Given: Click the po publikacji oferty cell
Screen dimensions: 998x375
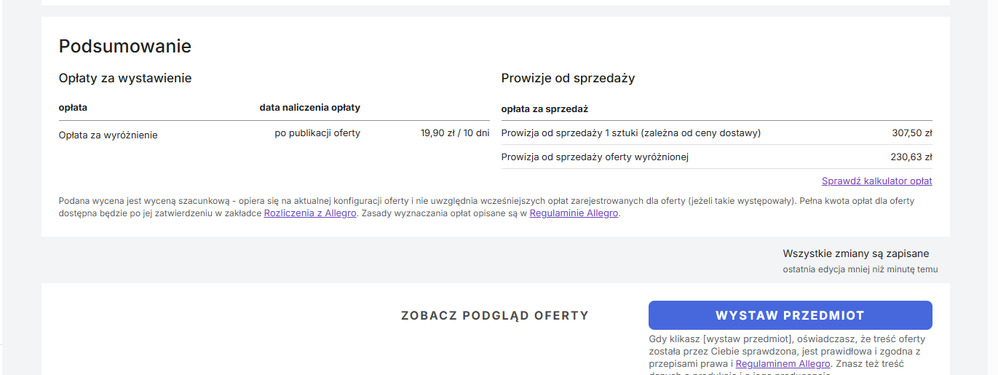Looking at the screenshot, I should (x=317, y=133).
